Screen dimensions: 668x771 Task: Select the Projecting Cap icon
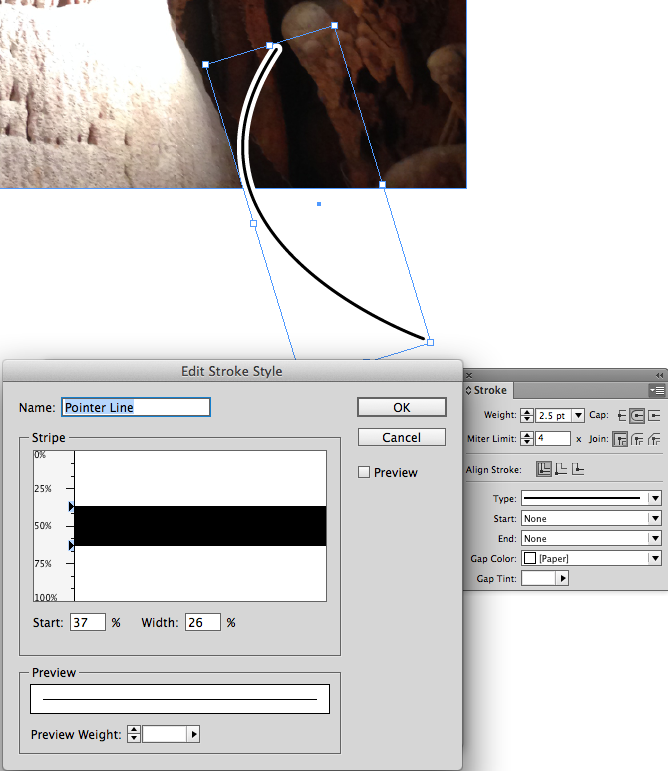(x=654, y=416)
